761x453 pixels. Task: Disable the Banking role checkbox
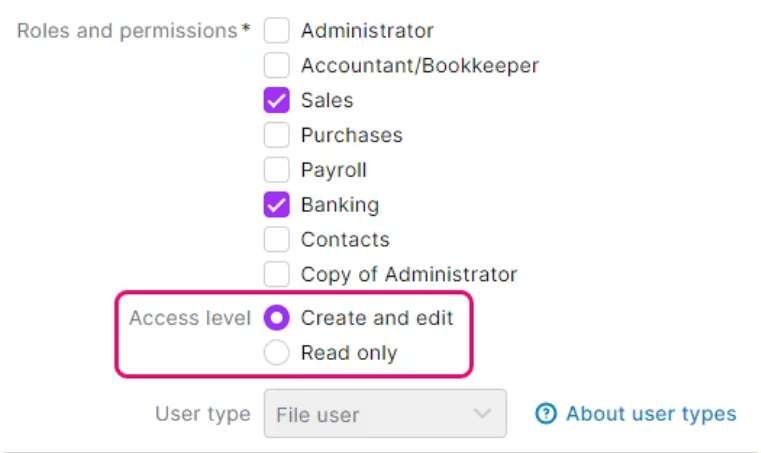pyautogui.click(x=277, y=205)
